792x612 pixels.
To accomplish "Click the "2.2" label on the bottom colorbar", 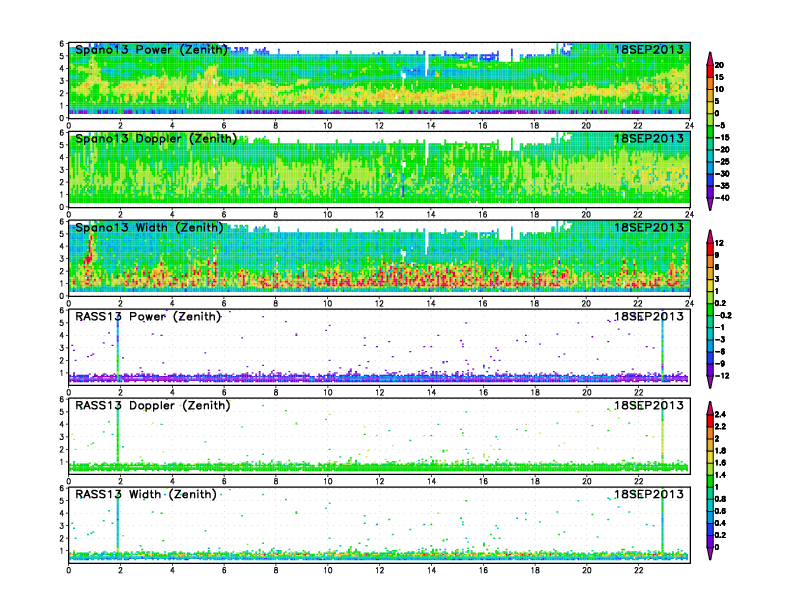I will click(720, 427).
